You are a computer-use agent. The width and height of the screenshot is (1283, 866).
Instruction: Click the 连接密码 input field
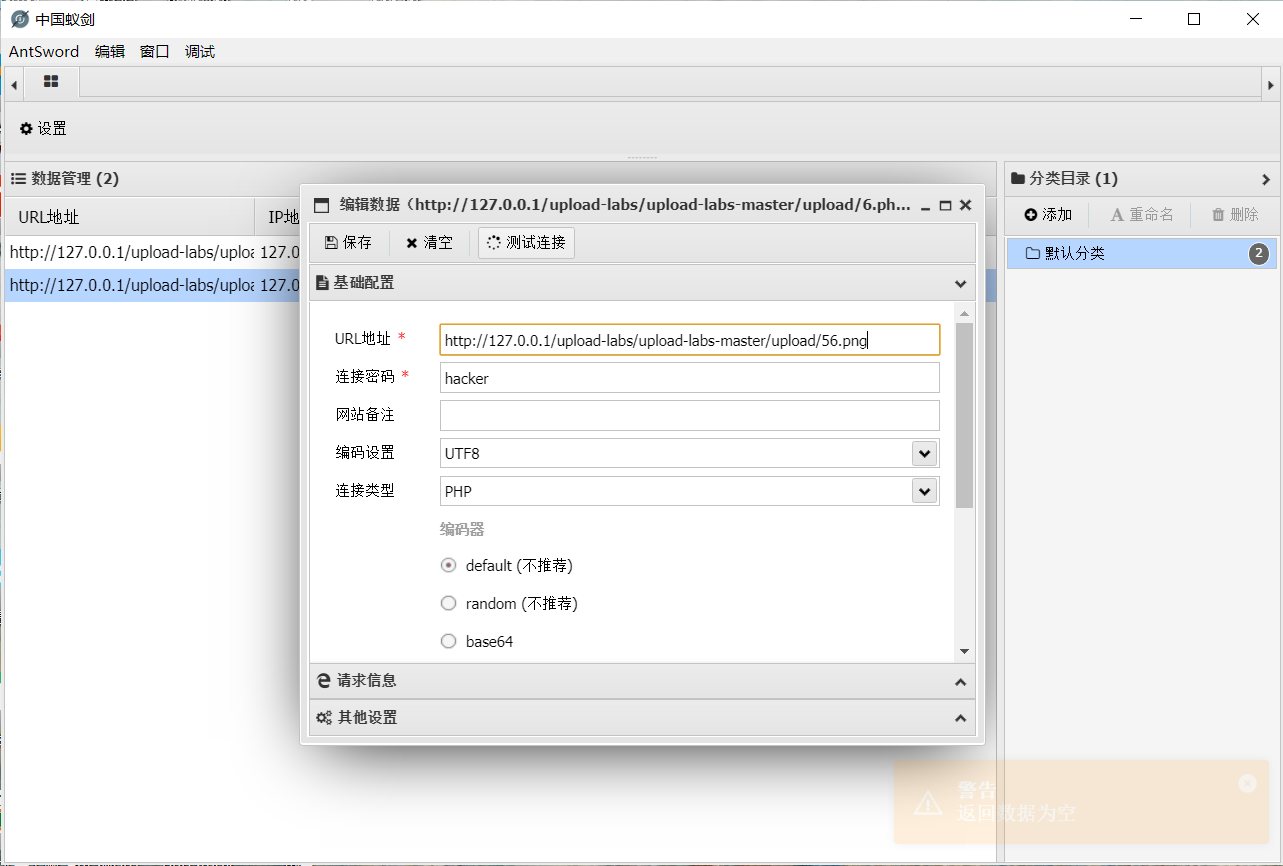(x=689, y=378)
